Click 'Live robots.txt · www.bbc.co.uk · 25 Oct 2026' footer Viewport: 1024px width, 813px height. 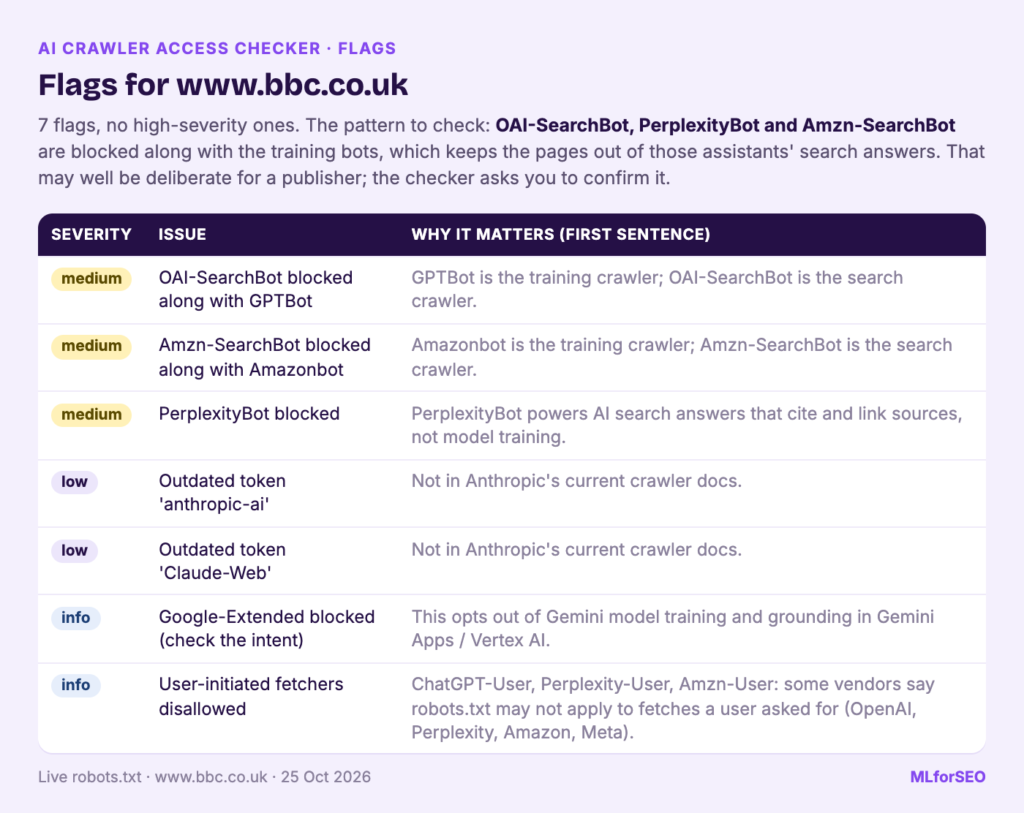click(204, 777)
